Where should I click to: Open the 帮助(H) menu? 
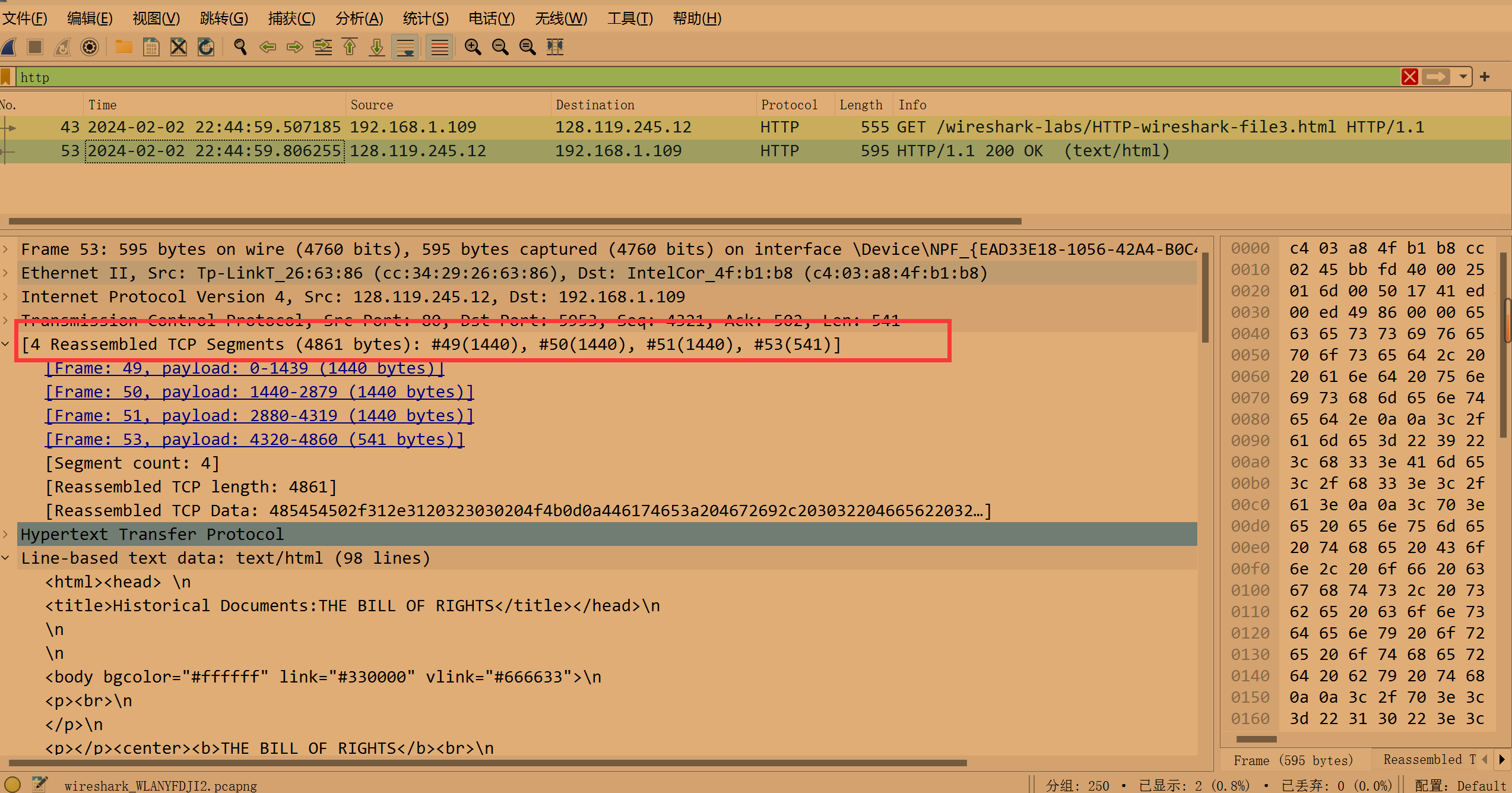click(x=697, y=18)
